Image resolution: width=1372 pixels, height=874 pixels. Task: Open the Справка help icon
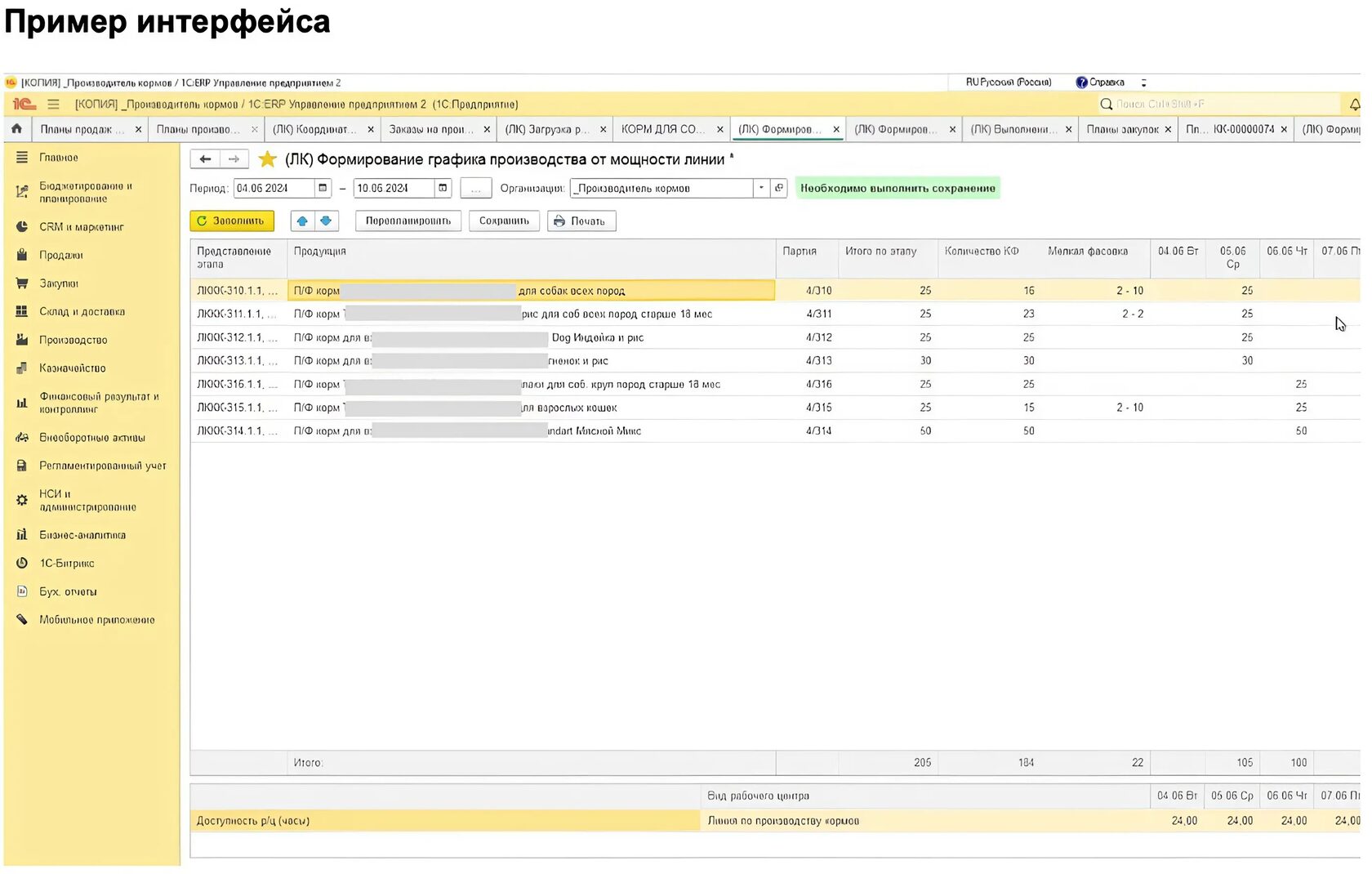point(1081,82)
